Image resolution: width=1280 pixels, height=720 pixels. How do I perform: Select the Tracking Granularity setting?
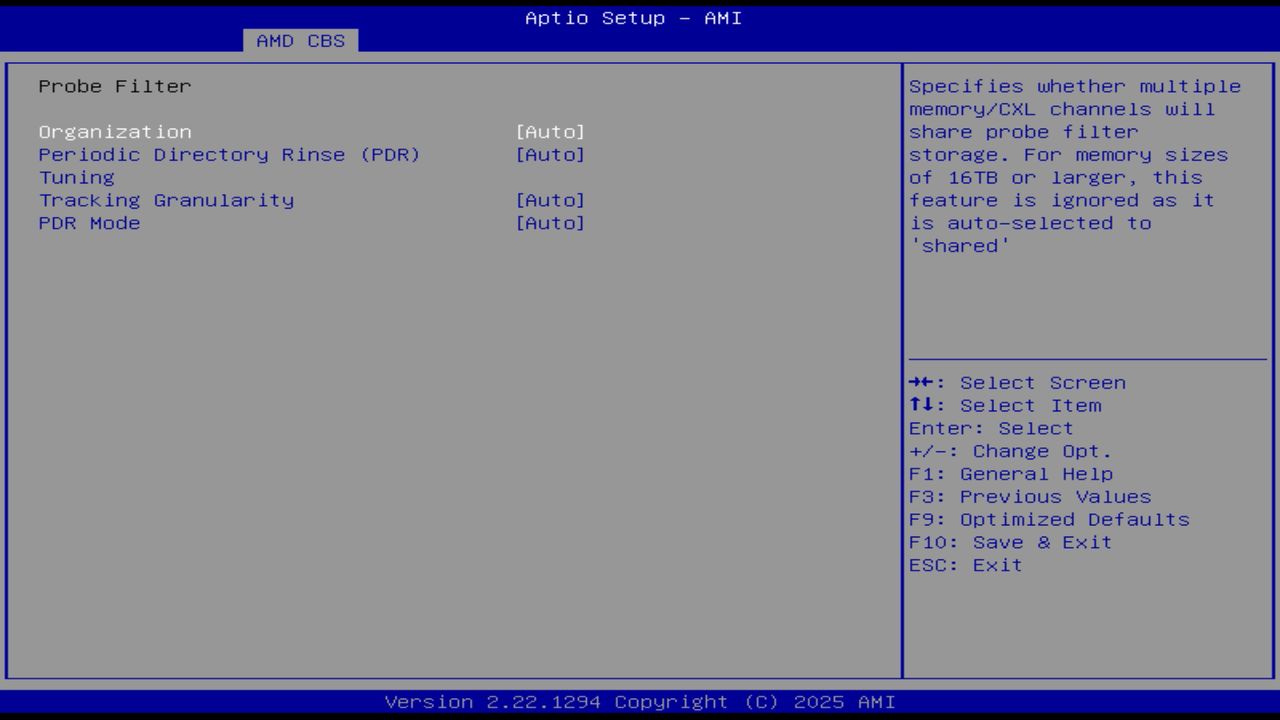click(x=166, y=200)
